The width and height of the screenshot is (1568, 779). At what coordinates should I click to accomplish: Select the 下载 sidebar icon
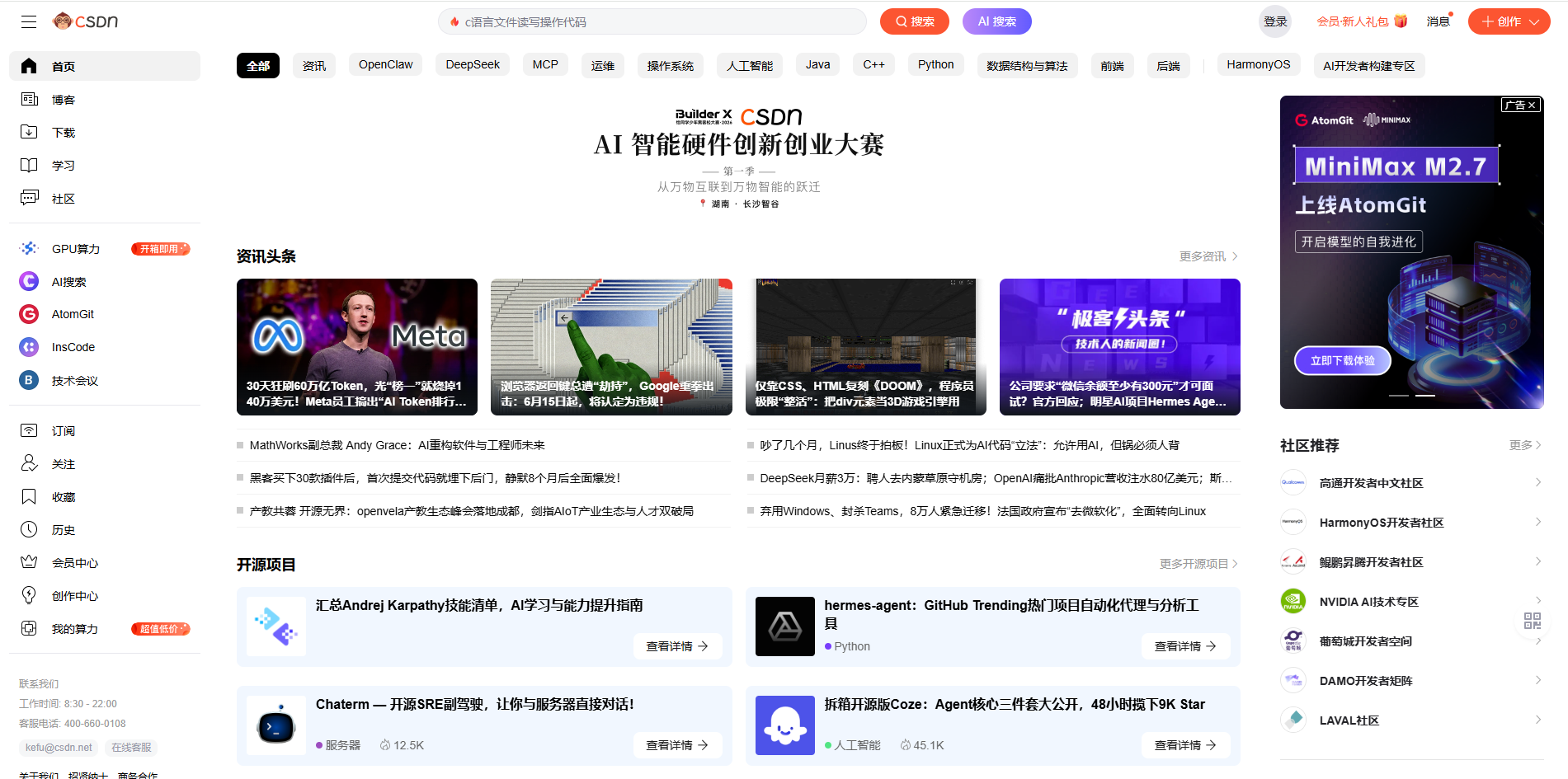pos(64,132)
